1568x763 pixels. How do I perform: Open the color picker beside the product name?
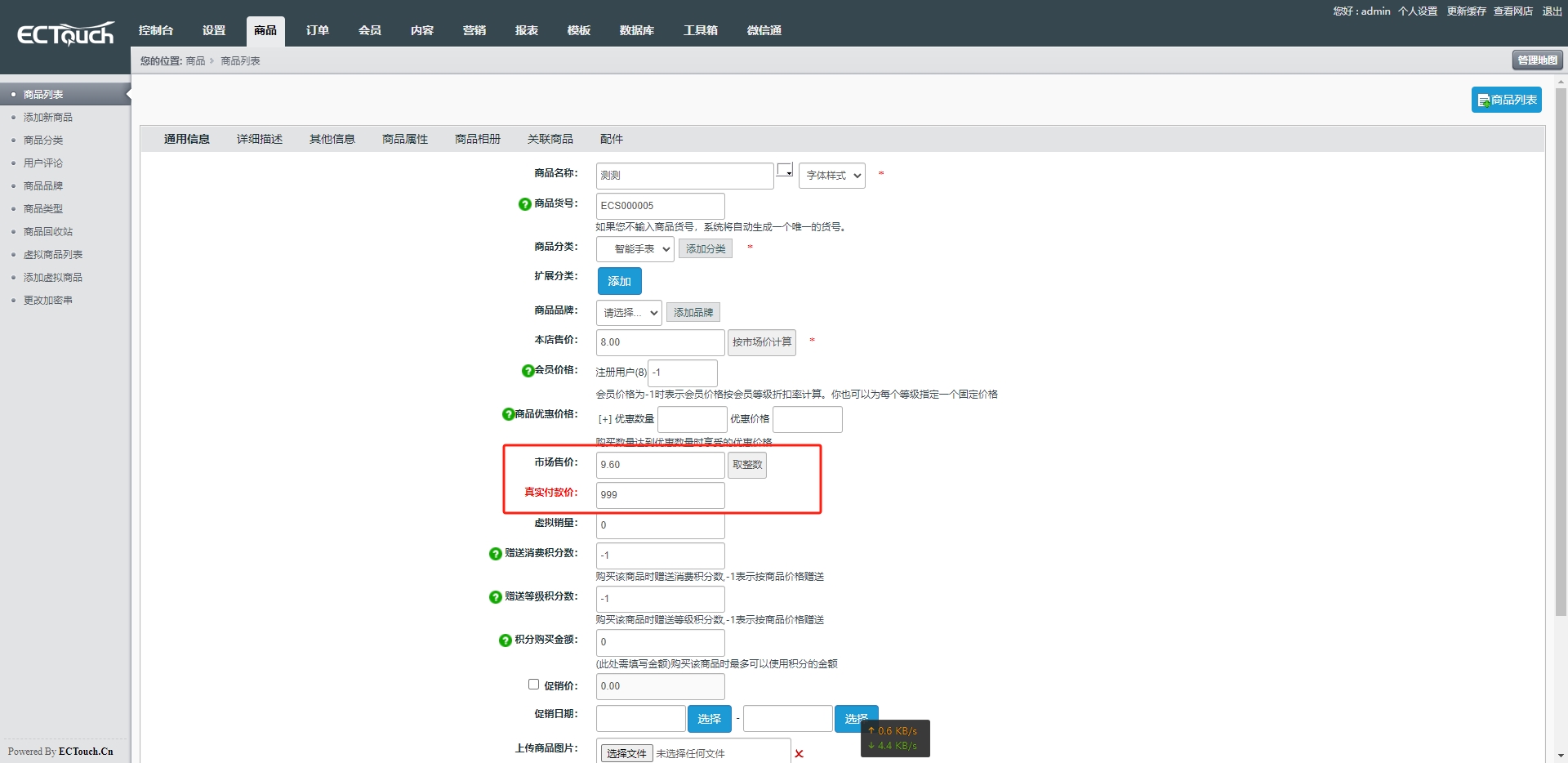(x=785, y=171)
